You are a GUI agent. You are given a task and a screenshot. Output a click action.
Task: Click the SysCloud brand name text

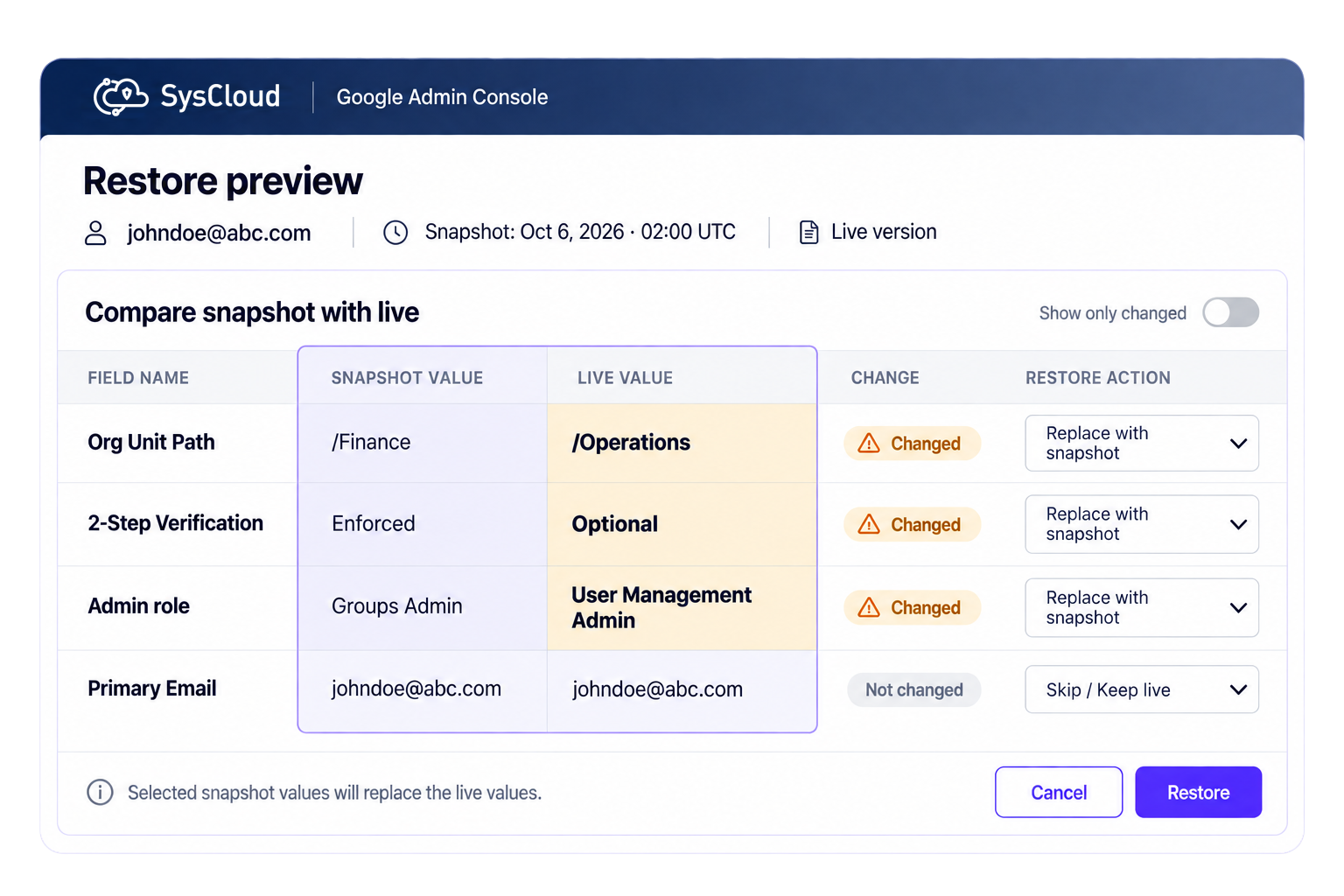220,96
